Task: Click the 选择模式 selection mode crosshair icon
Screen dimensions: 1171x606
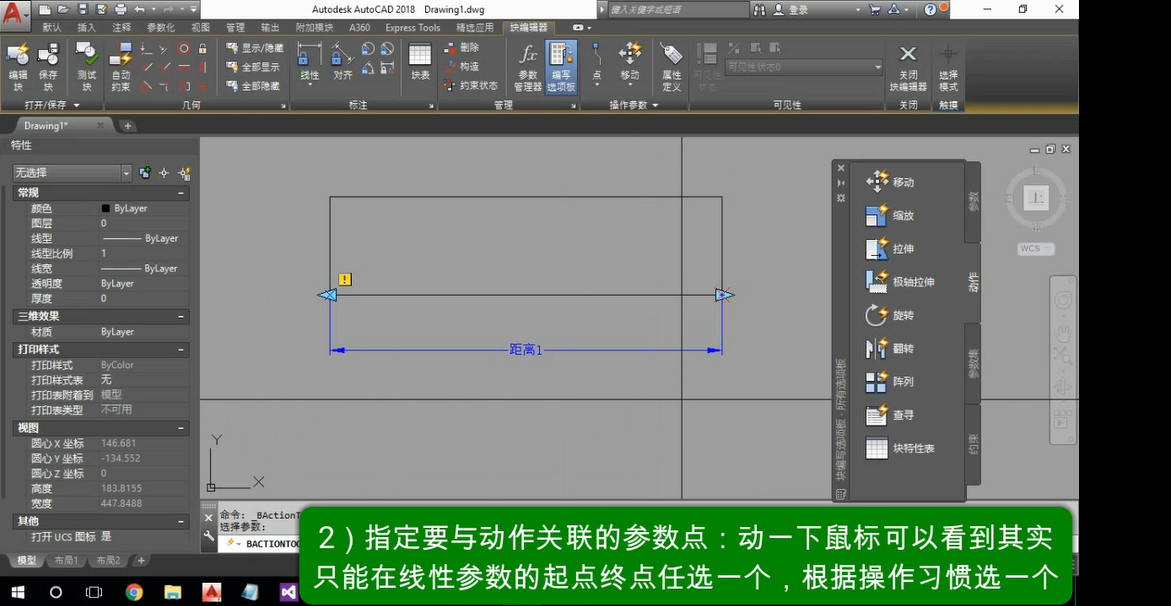Action: point(948,67)
